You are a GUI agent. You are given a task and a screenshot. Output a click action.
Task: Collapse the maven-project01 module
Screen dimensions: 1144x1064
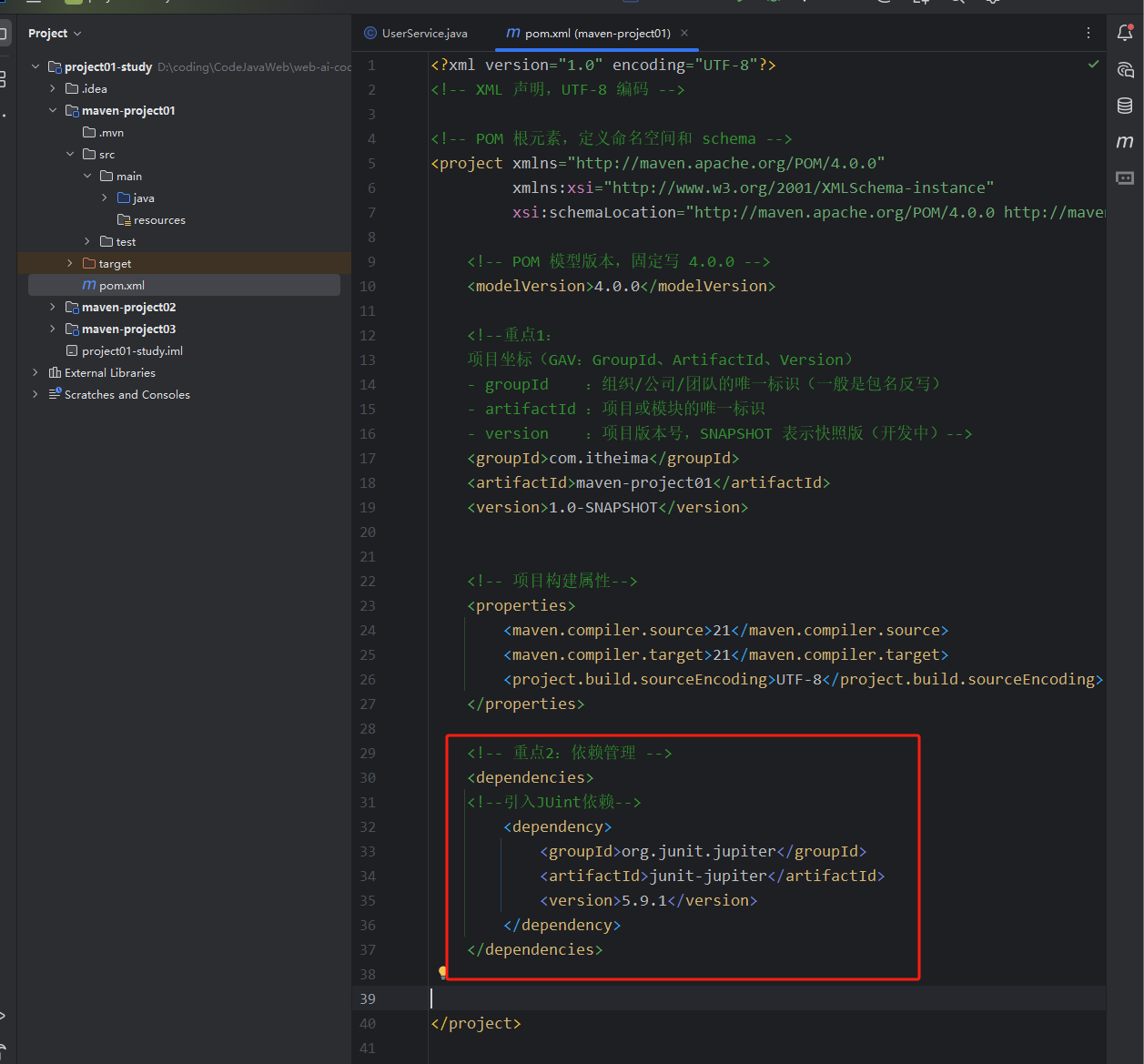pos(53,110)
